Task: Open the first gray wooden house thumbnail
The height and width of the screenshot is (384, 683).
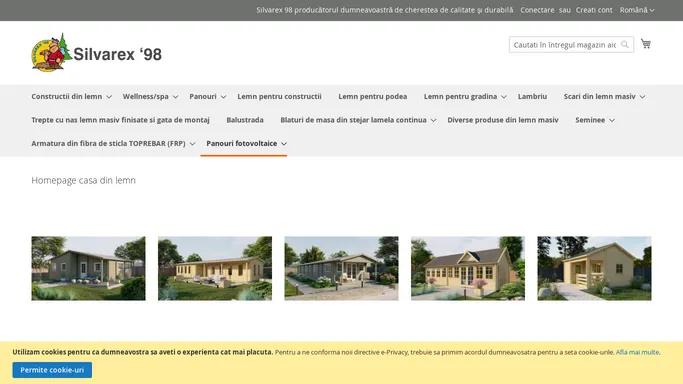Action: click(88, 268)
